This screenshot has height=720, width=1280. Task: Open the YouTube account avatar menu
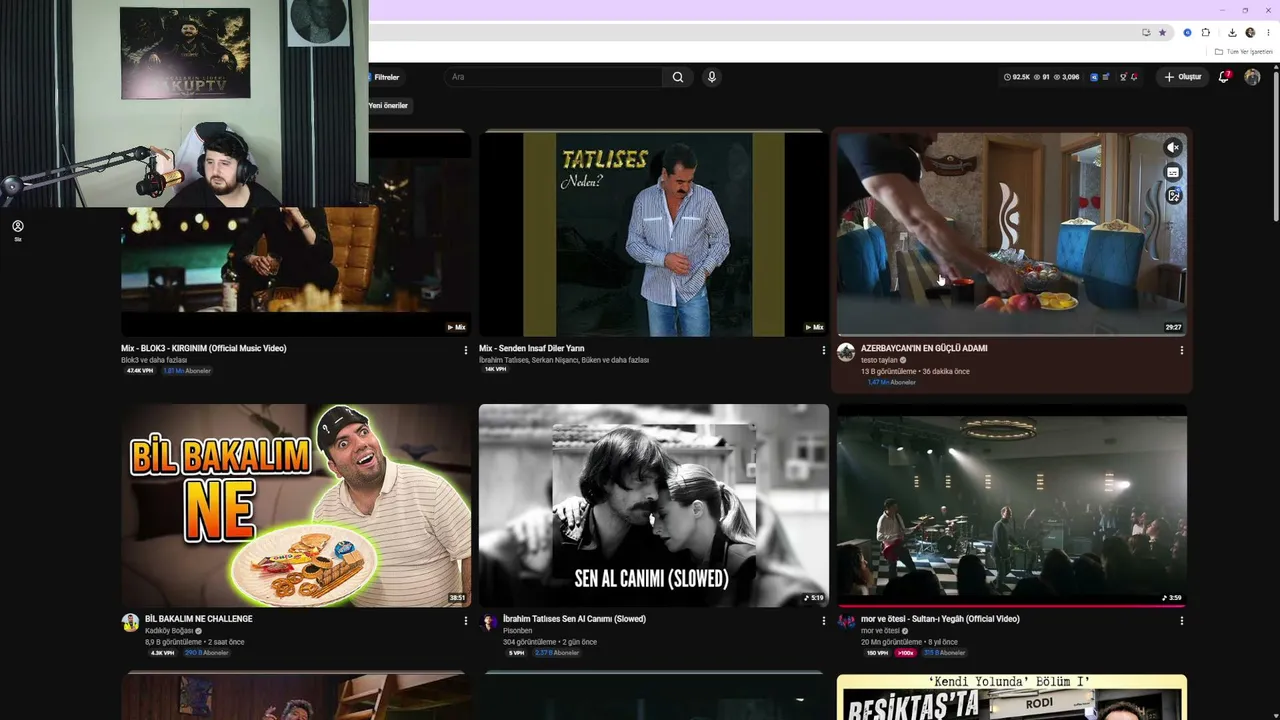click(x=1252, y=77)
